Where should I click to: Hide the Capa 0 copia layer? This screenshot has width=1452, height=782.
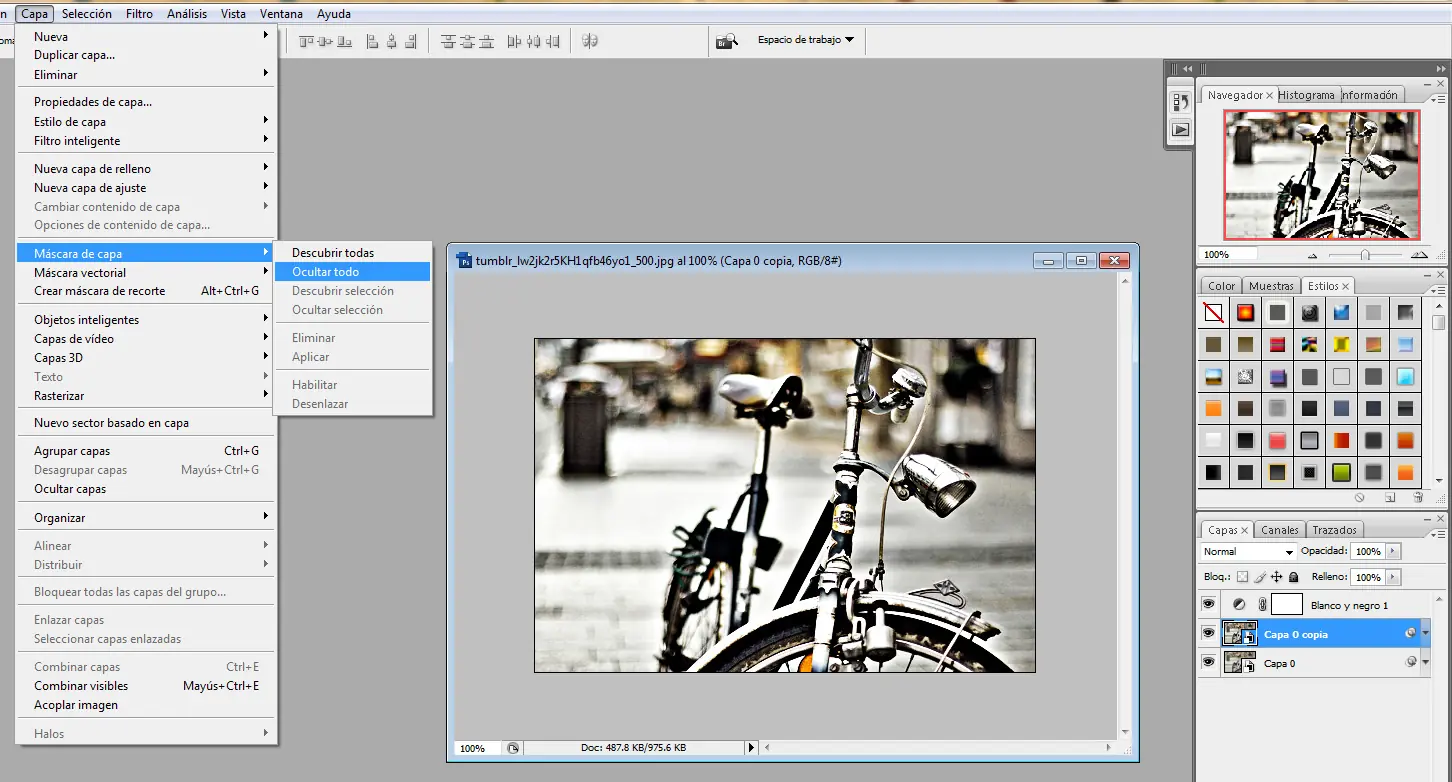[x=1208, y=633]
